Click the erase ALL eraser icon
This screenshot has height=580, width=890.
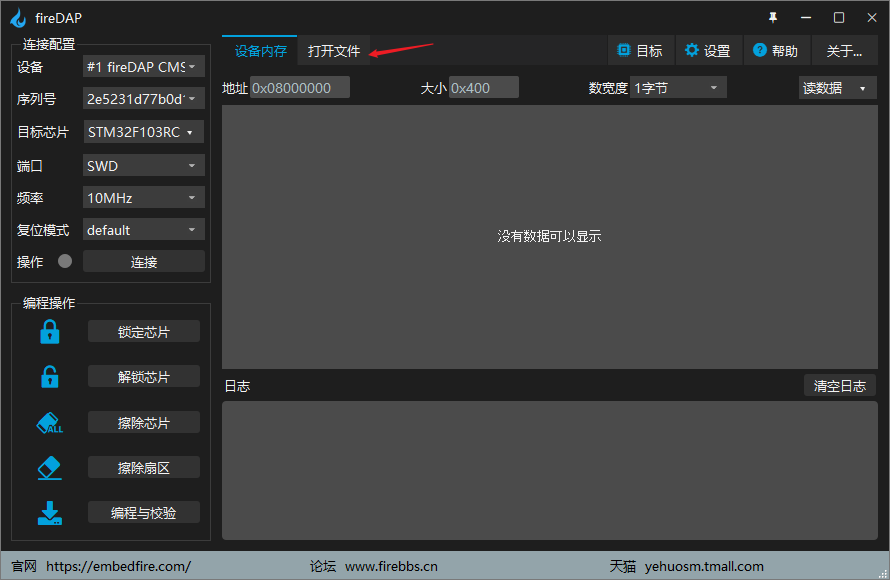[x=50, y=423]
